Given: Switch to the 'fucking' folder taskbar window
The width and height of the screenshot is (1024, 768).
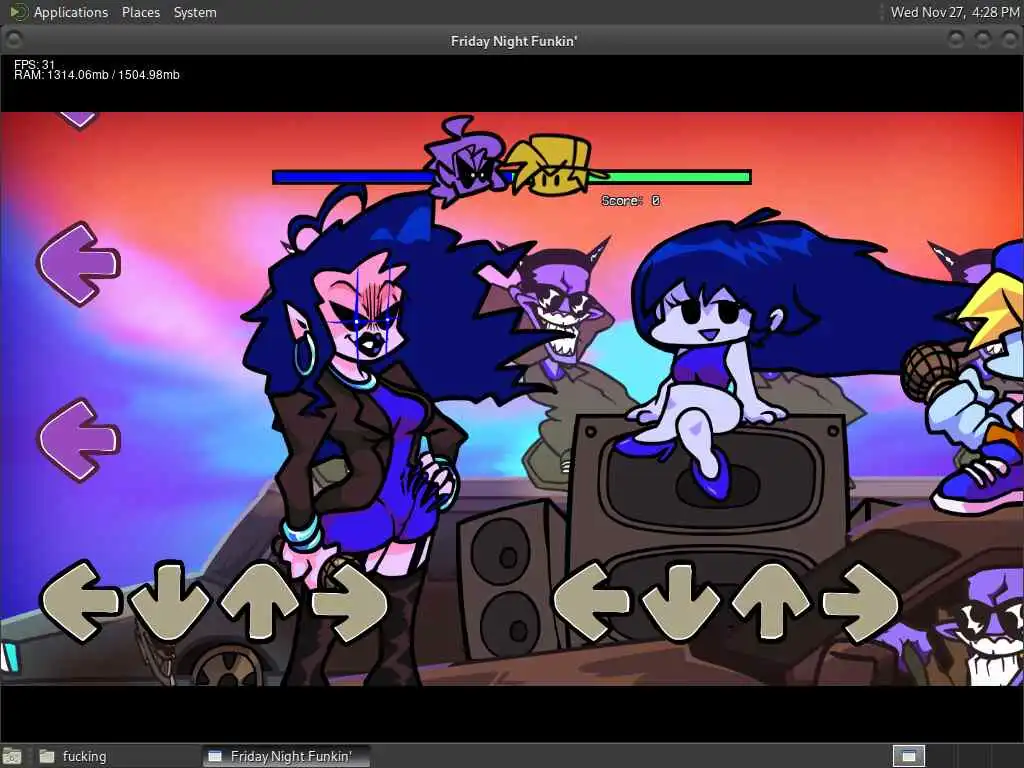Looking at the screenshot, I should tap(72, 756).
